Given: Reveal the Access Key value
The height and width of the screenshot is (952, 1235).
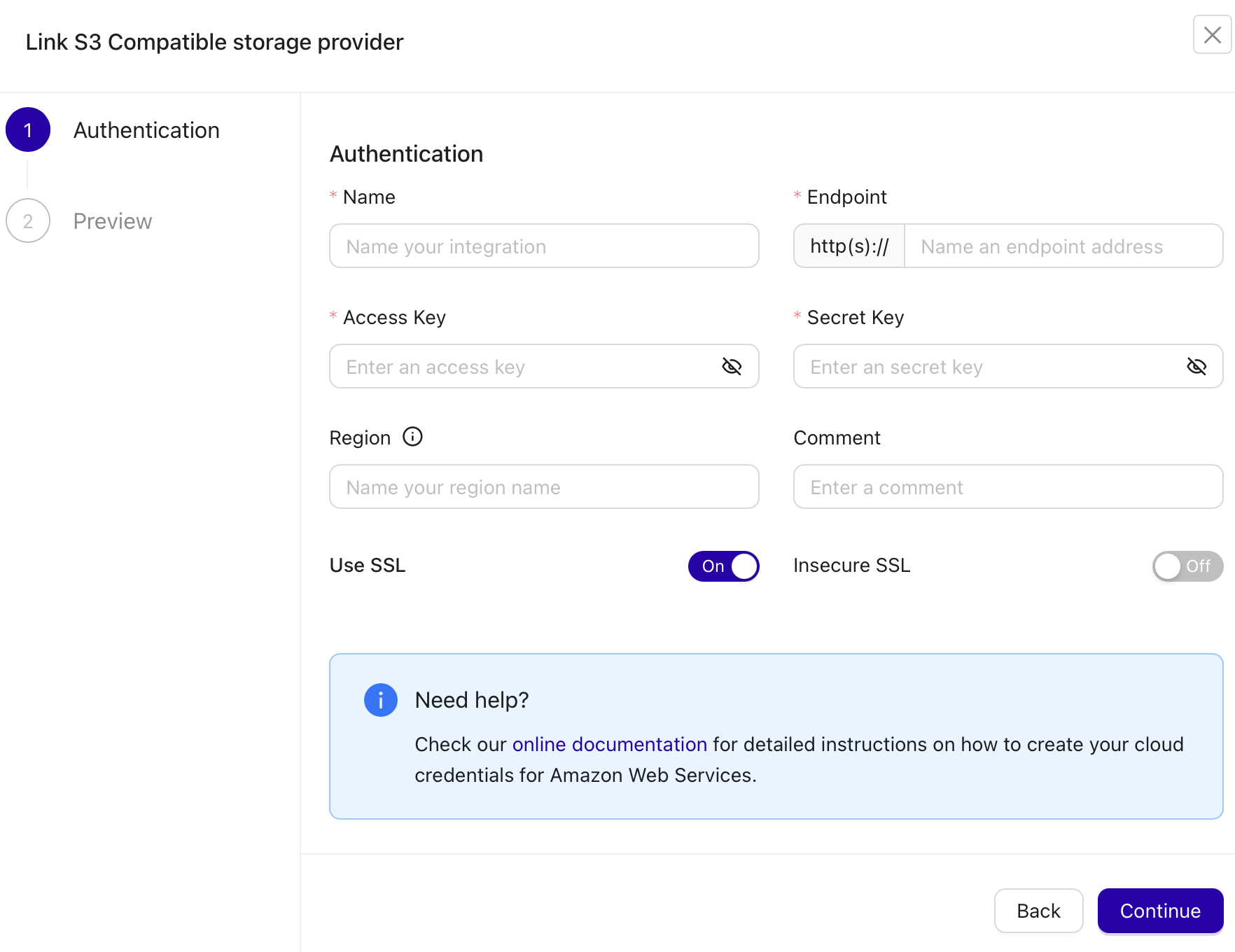Looking at the screenshot, I should [x=732, y=366].
